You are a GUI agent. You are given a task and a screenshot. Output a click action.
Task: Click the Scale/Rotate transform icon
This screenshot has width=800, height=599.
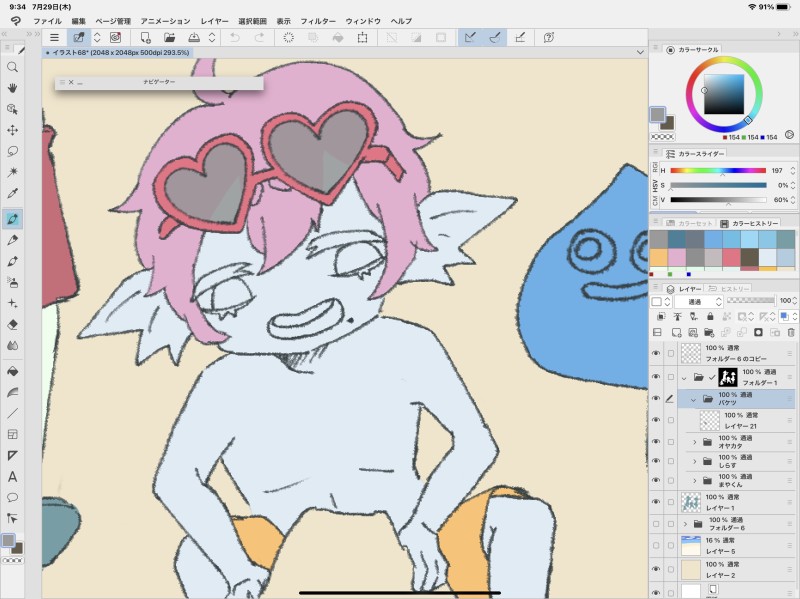click(362, 37)
